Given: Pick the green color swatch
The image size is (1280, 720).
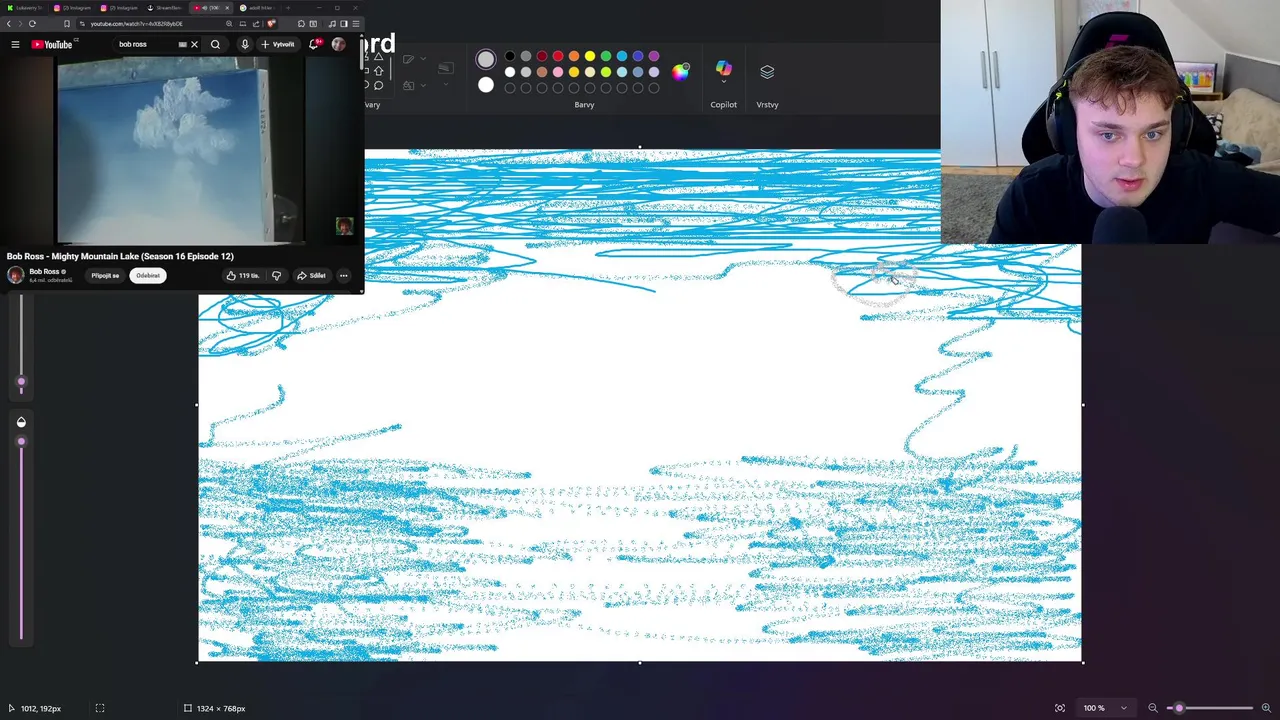Looking at the screenshot, I should 606,56.
